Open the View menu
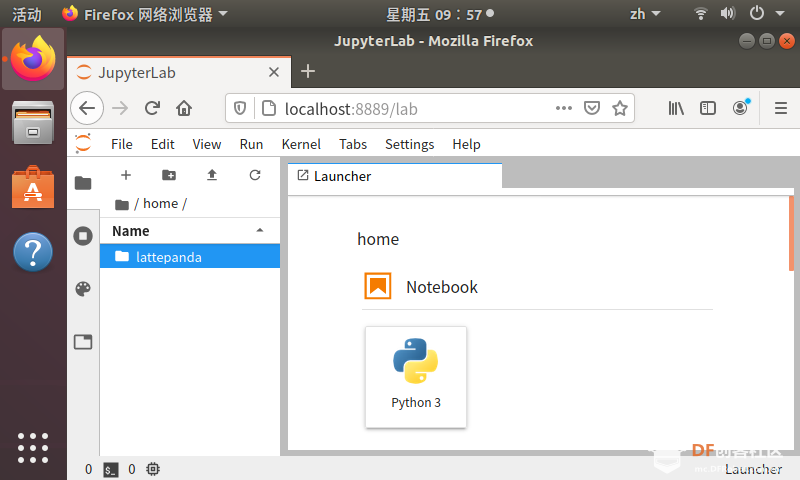 [207, 144]
